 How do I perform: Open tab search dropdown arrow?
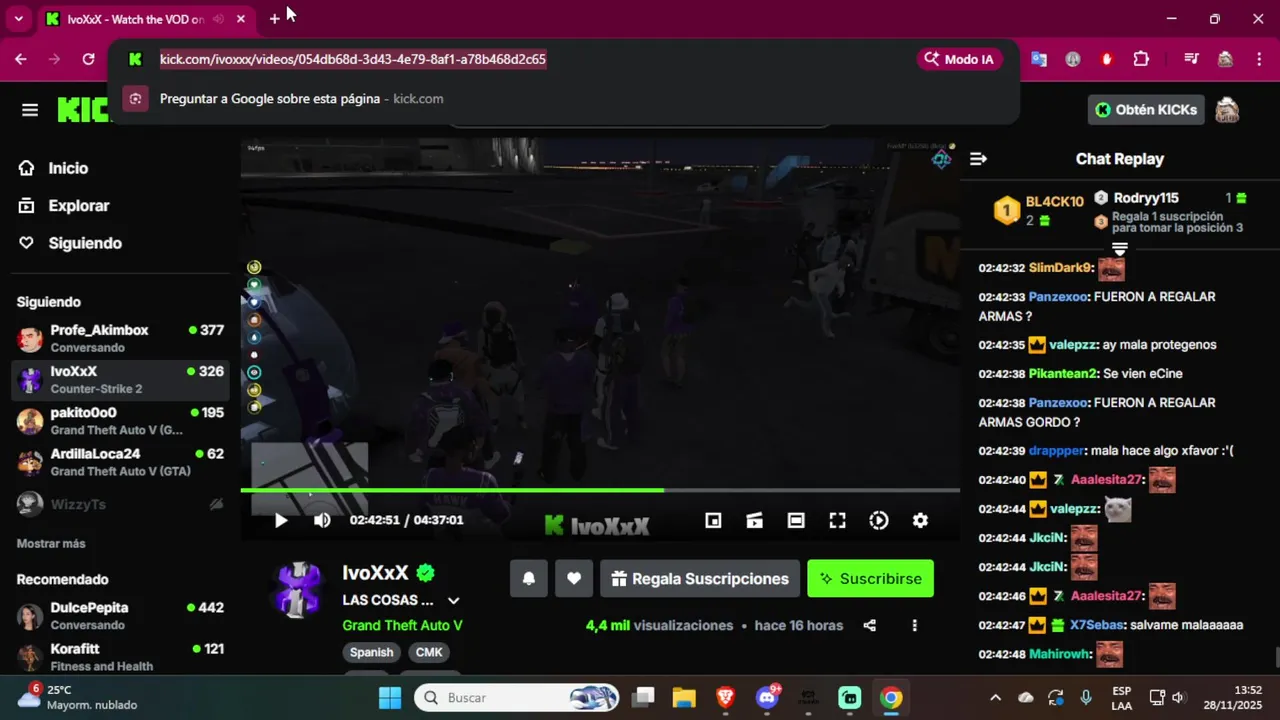click(18, 18)
